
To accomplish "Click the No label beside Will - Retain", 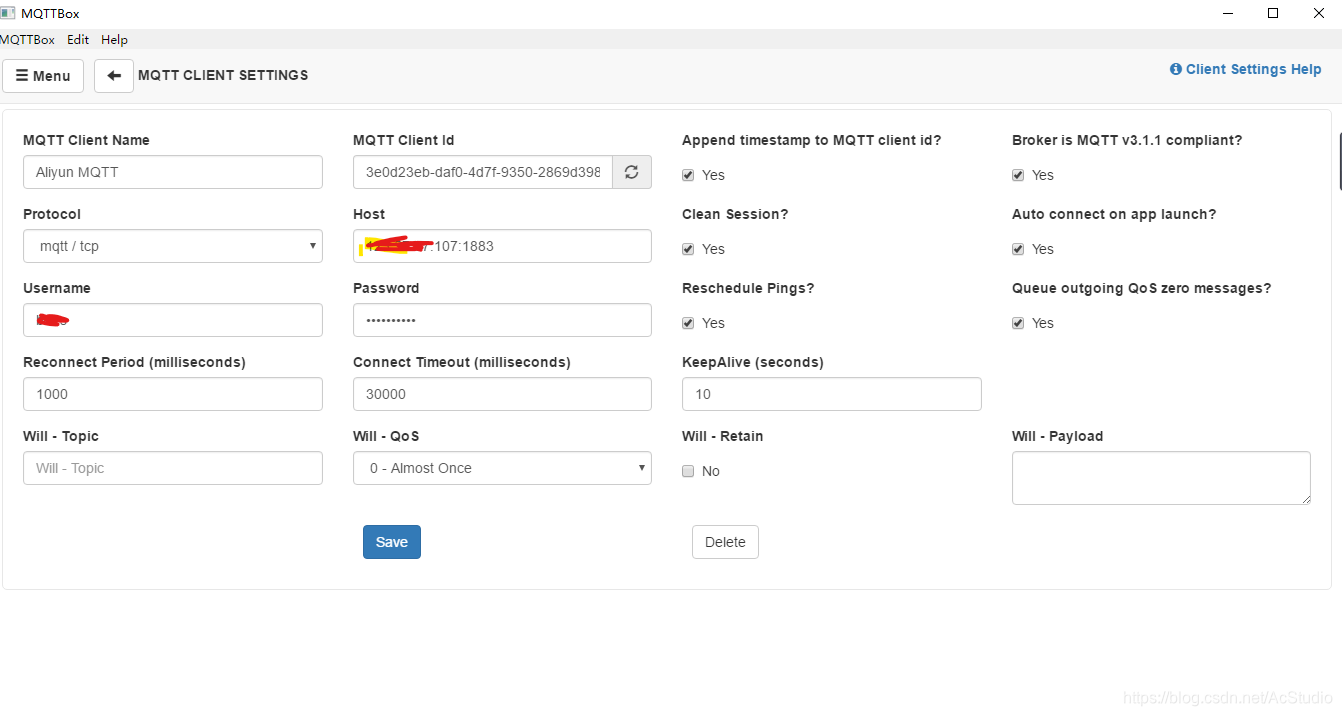I will point(711,471).
